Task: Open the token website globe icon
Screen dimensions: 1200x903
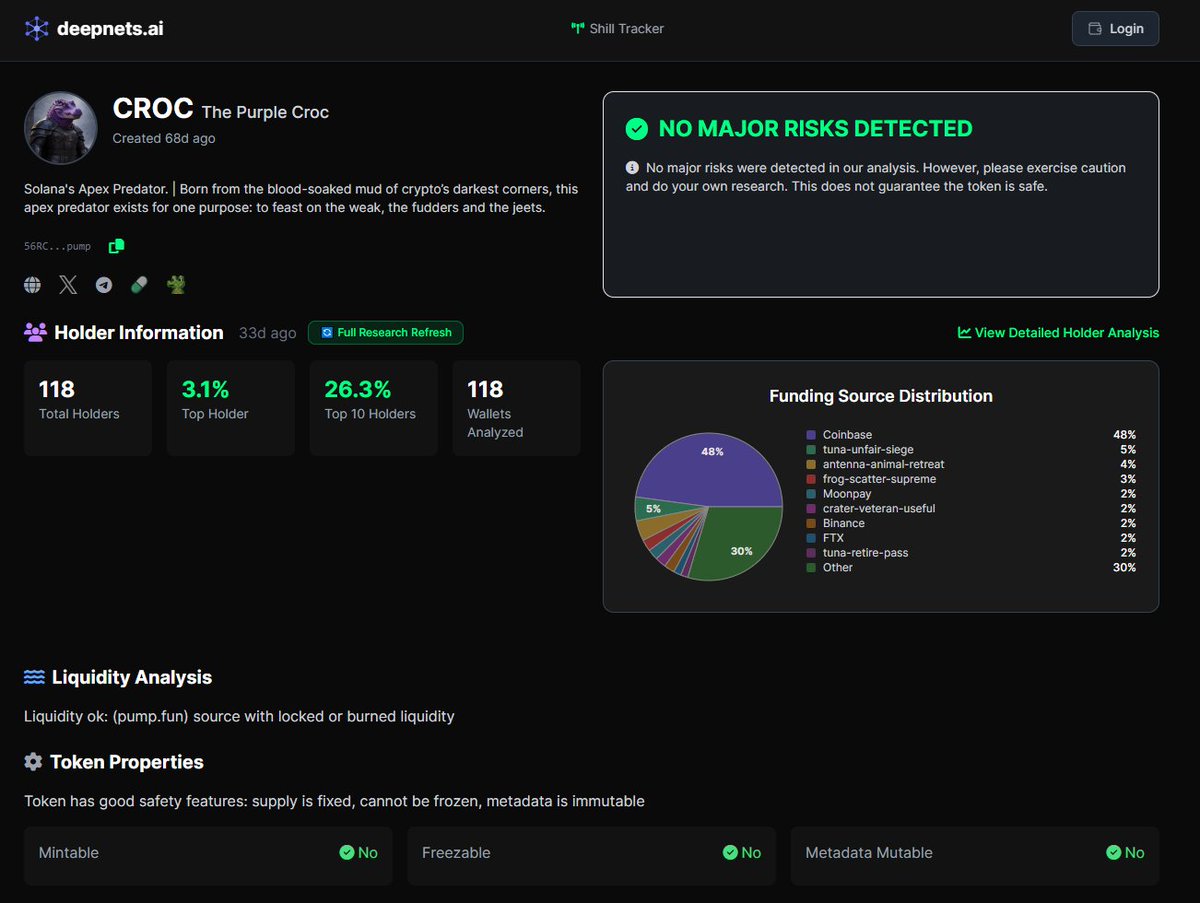Action: 33,285
